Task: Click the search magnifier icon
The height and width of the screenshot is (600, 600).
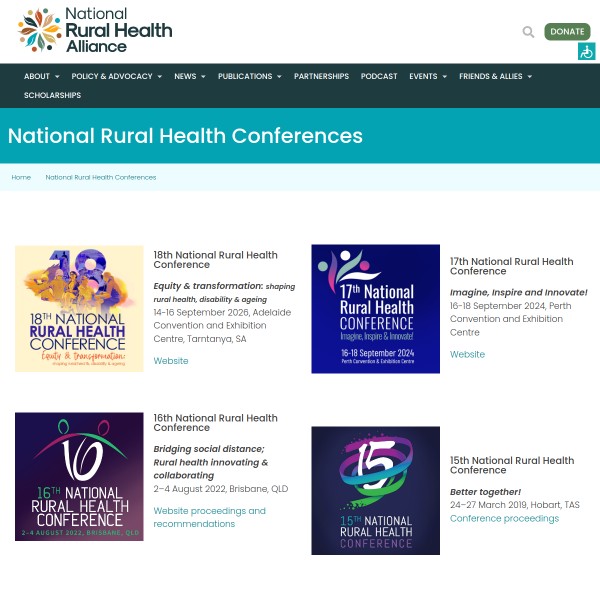Action: pos(528,32)
